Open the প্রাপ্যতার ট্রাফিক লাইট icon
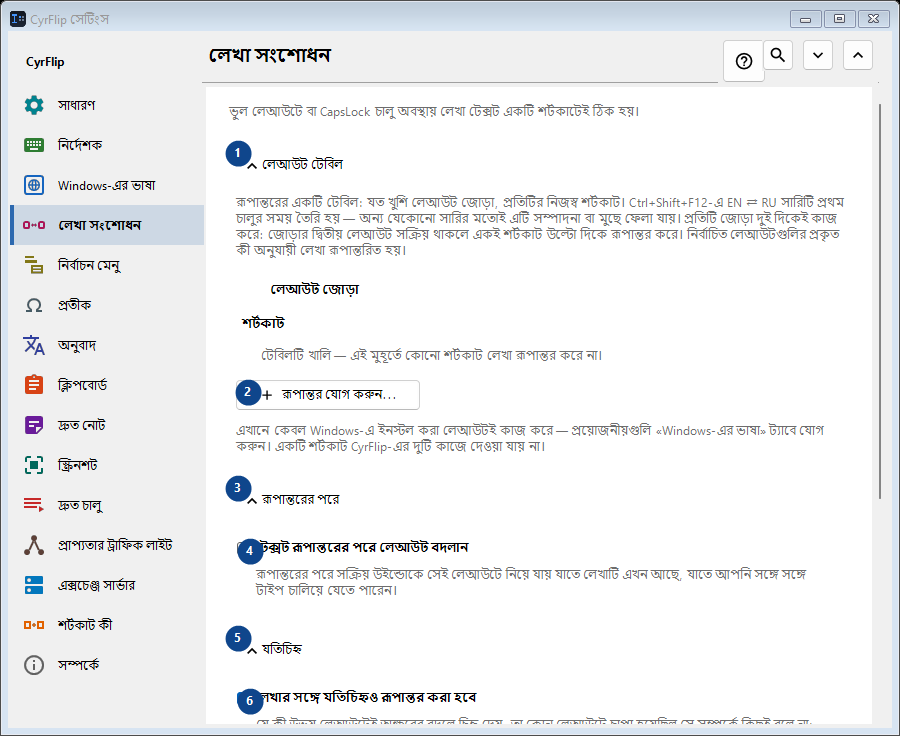900x736 pixels. 34,545
